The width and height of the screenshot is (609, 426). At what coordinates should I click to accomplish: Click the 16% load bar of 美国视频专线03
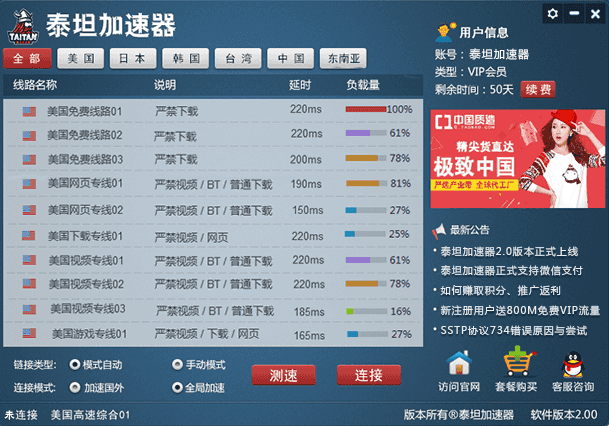point(367,311)
